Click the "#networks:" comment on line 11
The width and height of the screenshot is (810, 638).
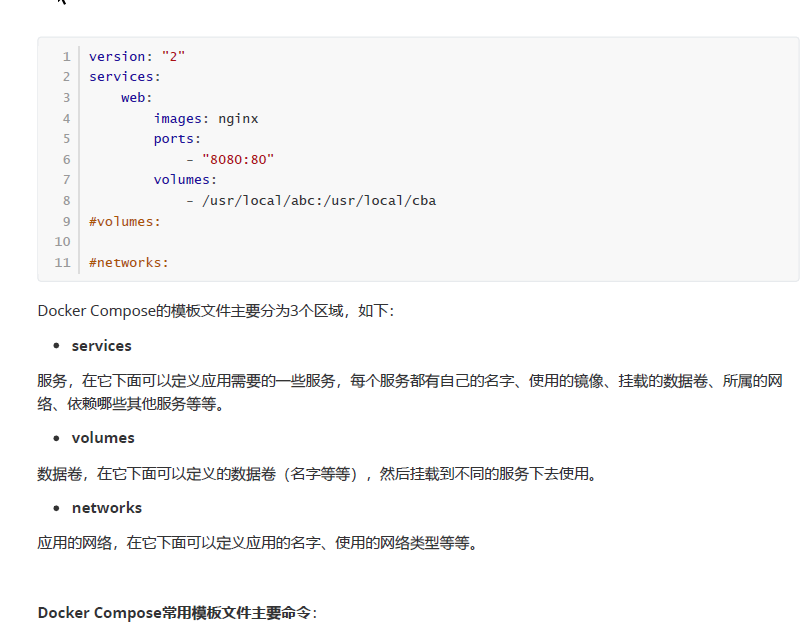tap(129, 262)
